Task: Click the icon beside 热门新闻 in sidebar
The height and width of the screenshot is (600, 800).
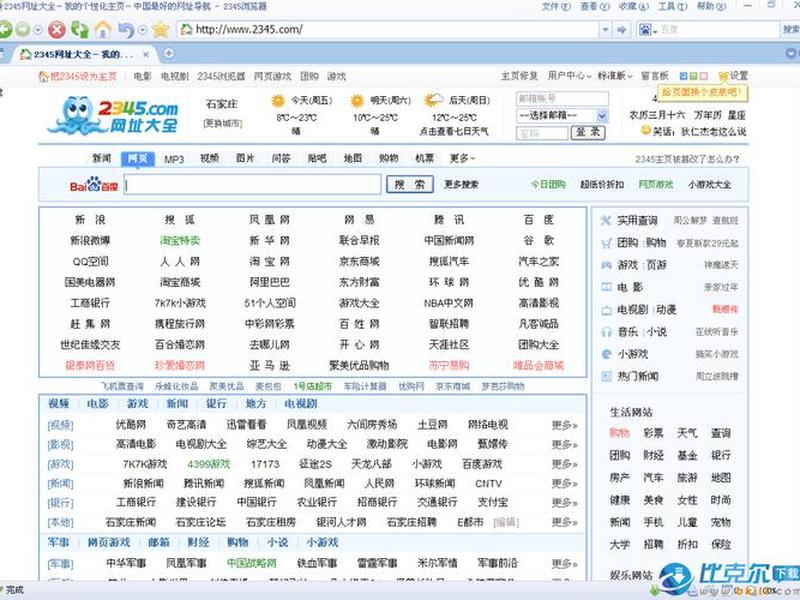Action: 606,377
